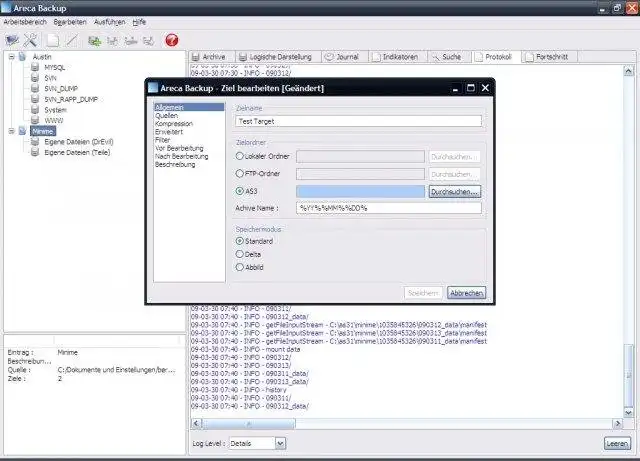This screenshot has height=461, width=640.
Task: Open preferences via crossed tools icon
Action: 31,40
